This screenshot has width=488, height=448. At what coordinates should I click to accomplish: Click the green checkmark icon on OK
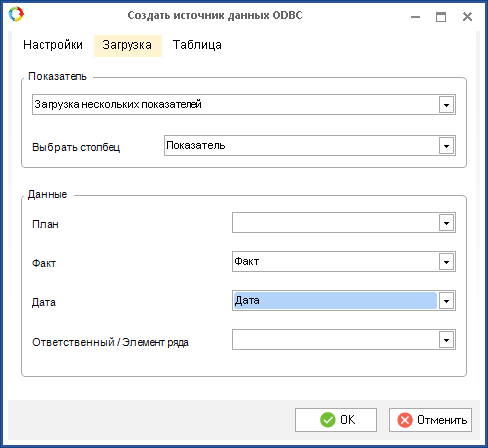pyautogui.click(x=328, y=420)
